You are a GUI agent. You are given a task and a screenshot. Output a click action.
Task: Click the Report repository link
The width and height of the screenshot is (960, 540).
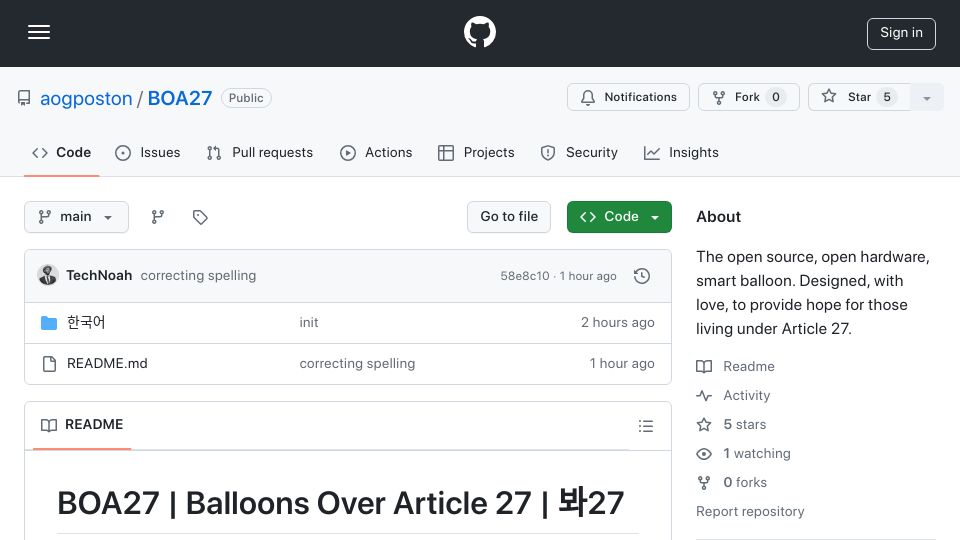[x=750, y=511]
